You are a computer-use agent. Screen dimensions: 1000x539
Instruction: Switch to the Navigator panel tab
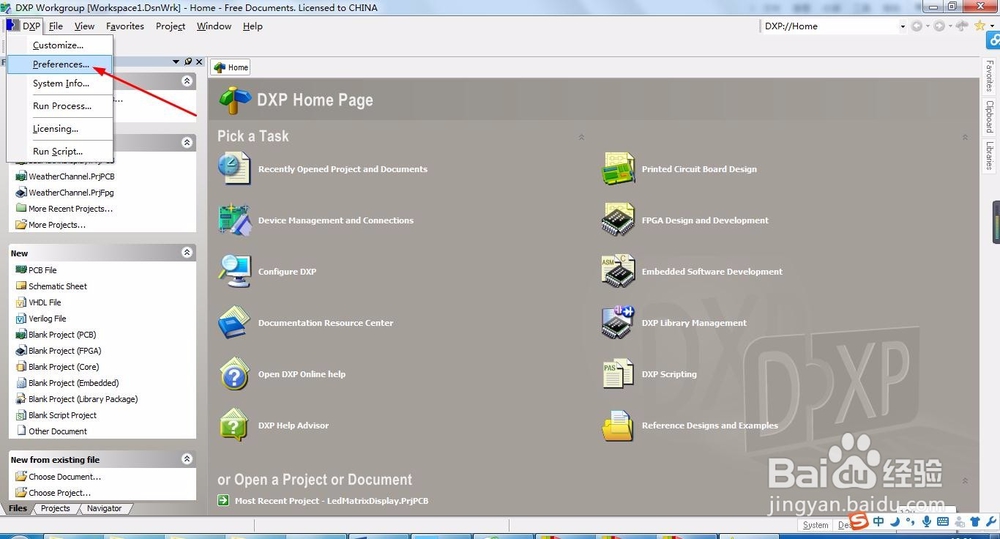(x=104, y=508)
